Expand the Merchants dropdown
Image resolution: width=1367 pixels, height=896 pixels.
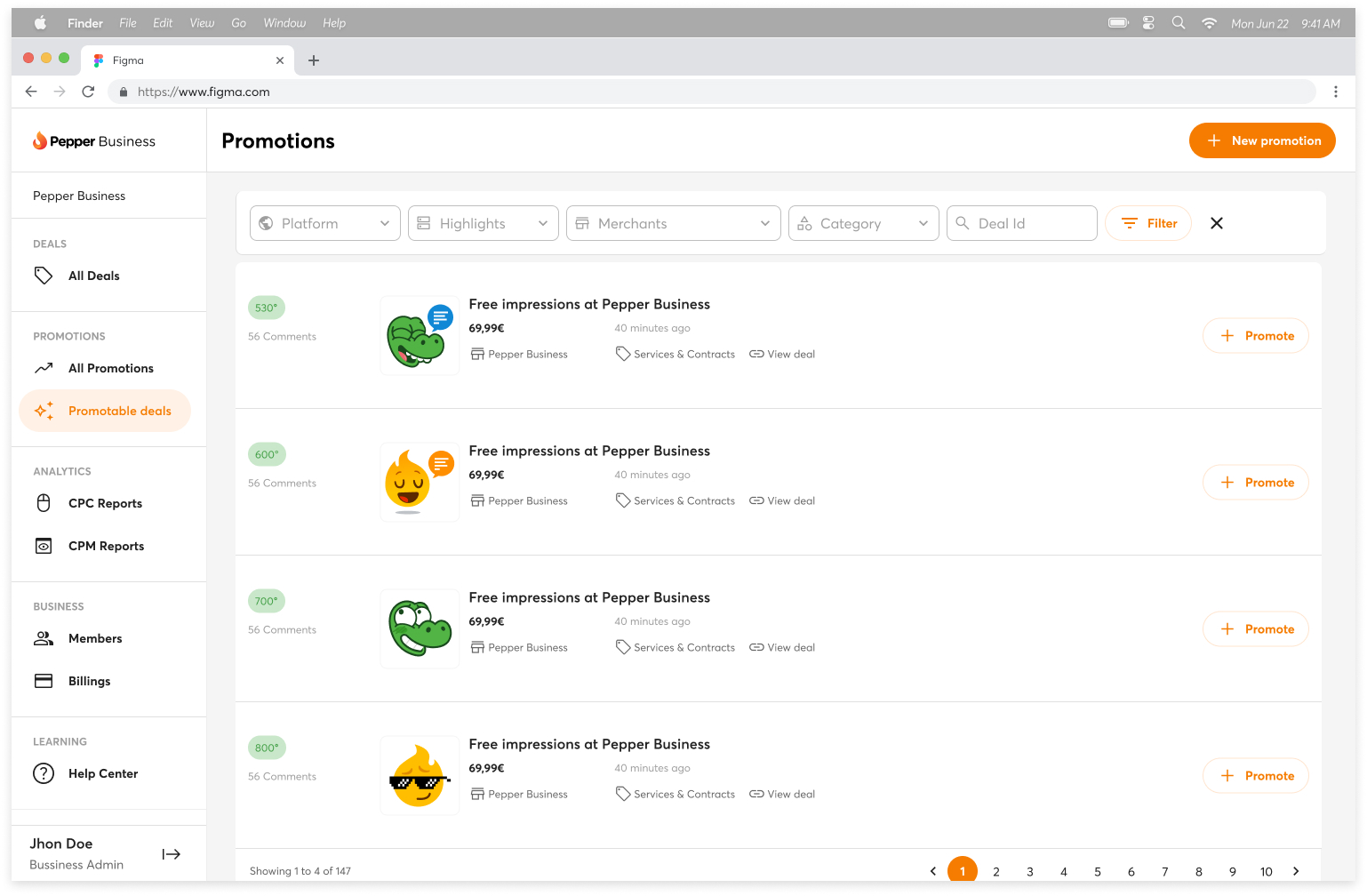tap(674, 223)
